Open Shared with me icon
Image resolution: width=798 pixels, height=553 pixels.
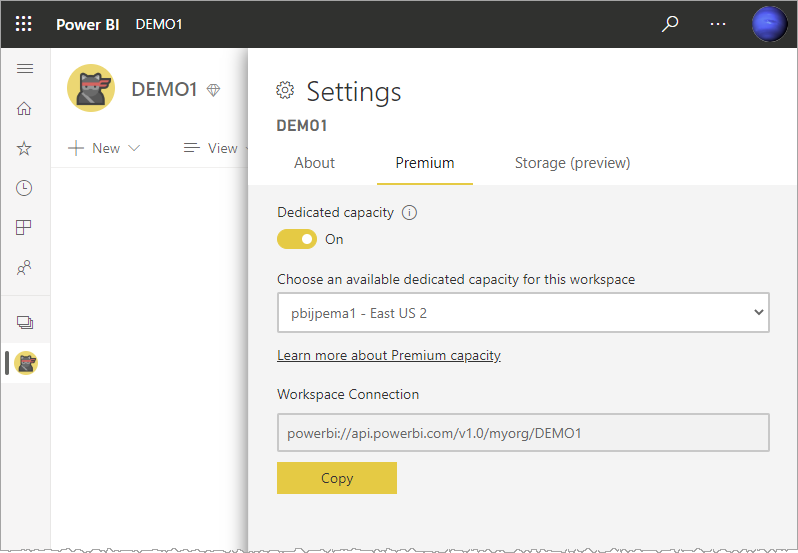point(24,267)
